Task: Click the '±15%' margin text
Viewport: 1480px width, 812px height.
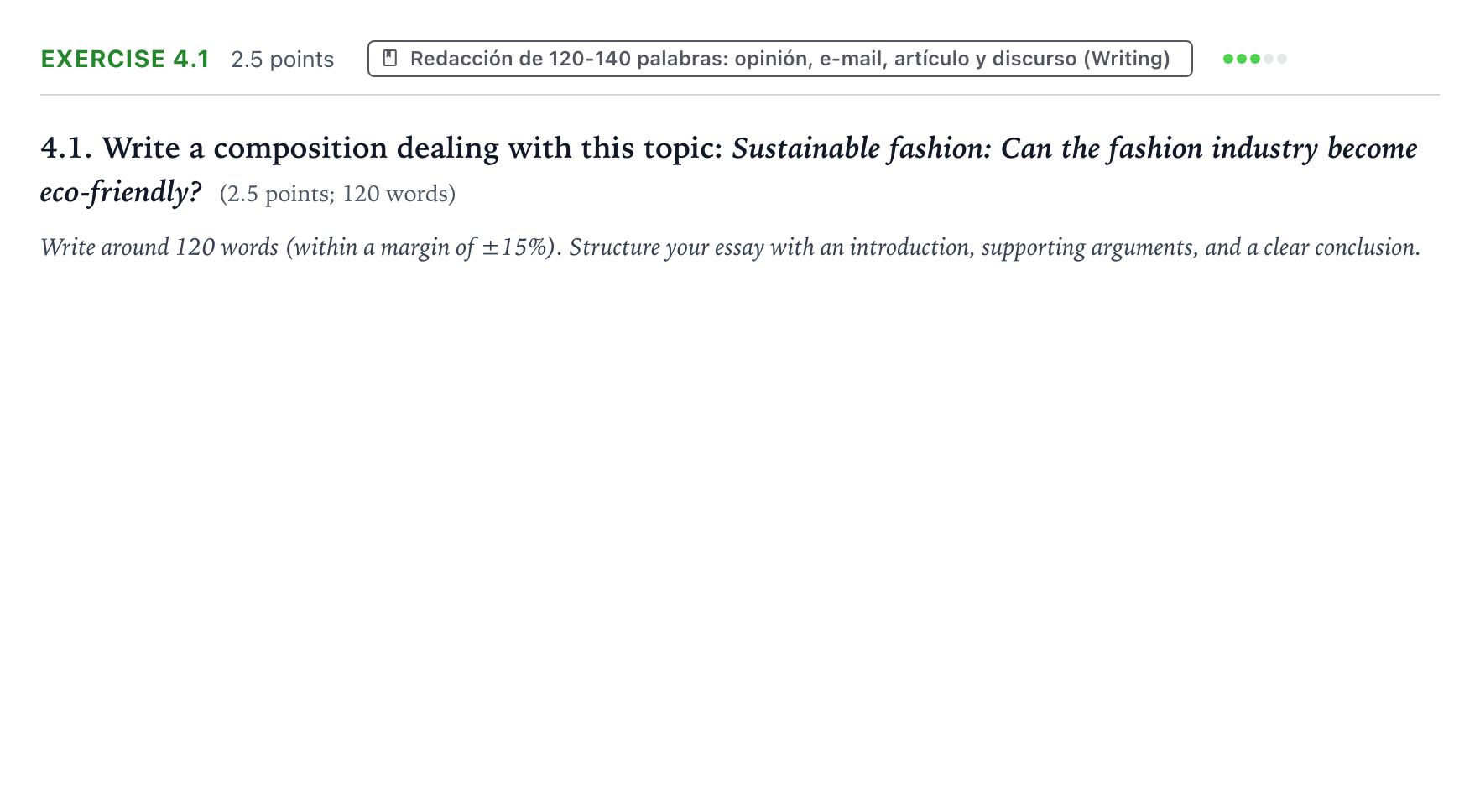Action: click(513, 247)
